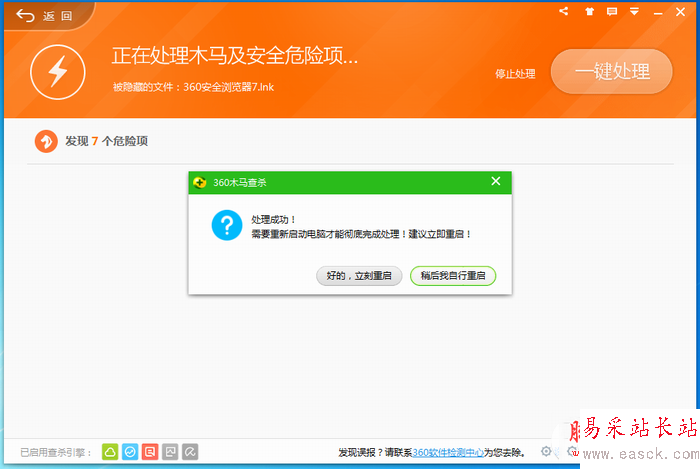The height and width of the screenshot is (469, 700).
Task: Click the 360木马查杀 dialog logo icon
Action: 200,183
